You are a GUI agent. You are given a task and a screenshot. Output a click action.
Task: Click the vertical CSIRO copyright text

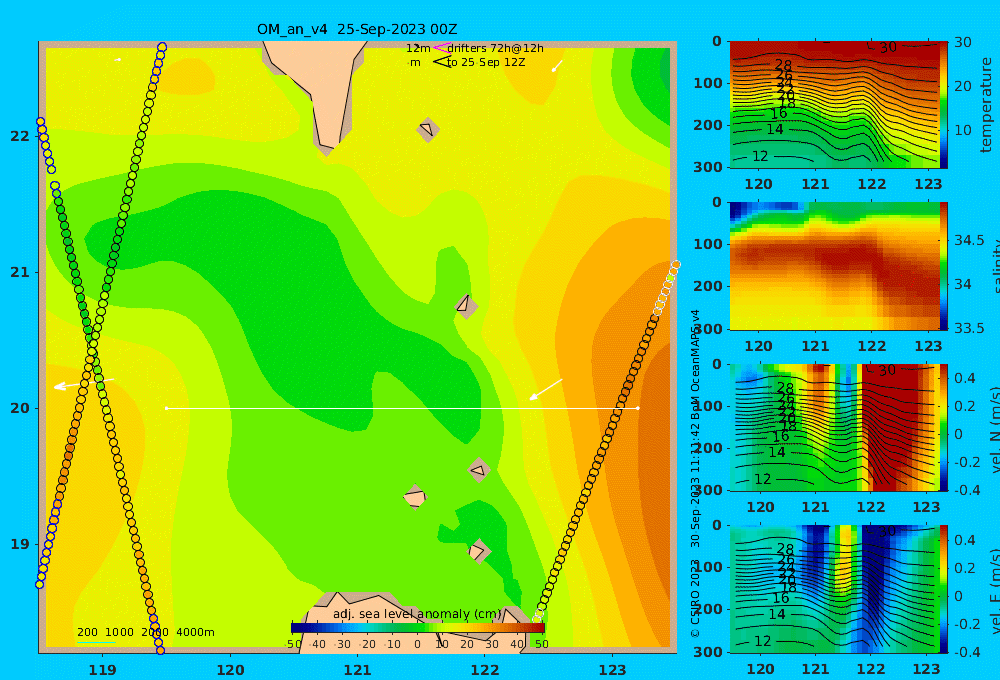695,473
